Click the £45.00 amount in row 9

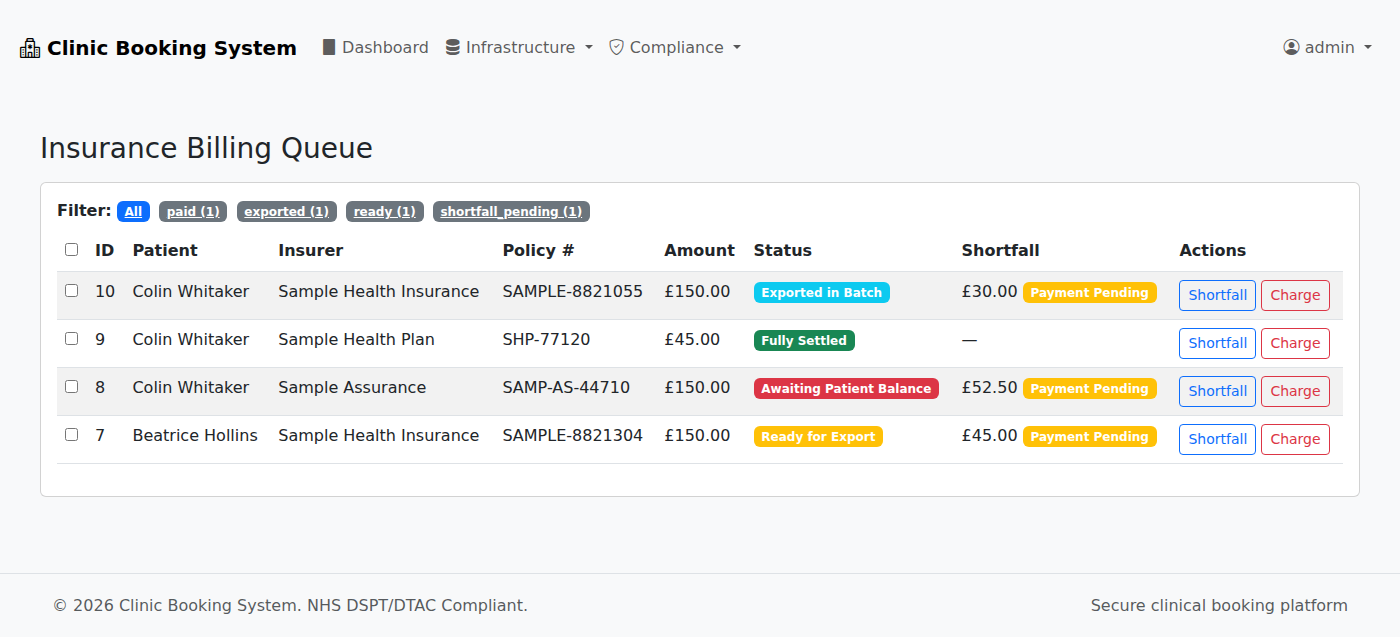click(692, 340)
